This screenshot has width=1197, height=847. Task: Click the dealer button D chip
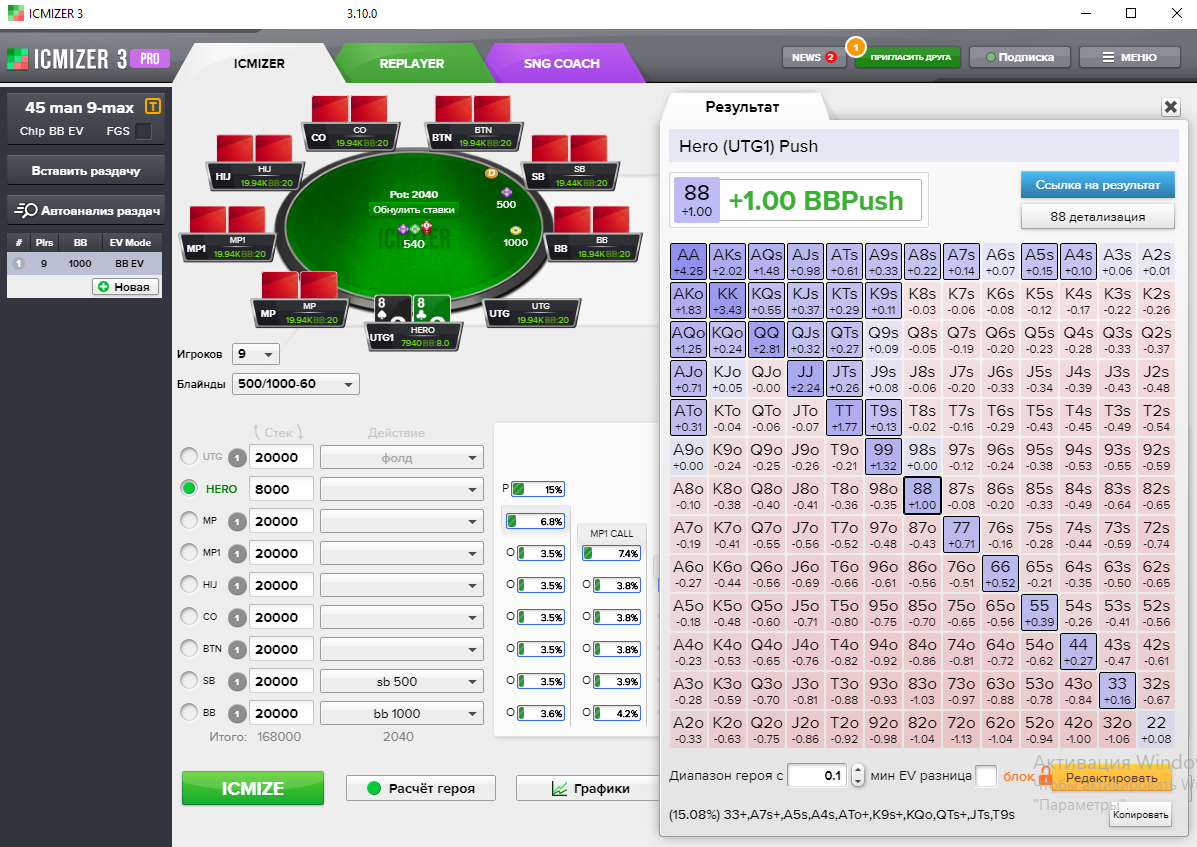[x=492, y=173]
